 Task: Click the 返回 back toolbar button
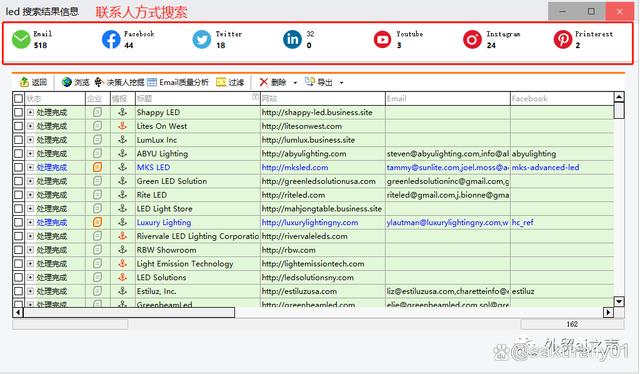33,82
